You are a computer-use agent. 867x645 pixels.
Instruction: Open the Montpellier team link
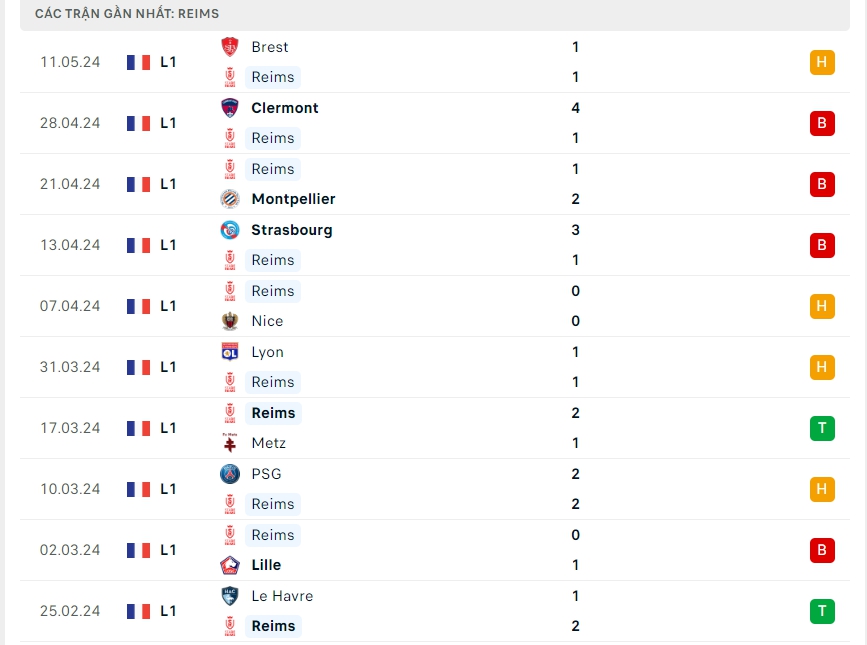tap(293, 199)
